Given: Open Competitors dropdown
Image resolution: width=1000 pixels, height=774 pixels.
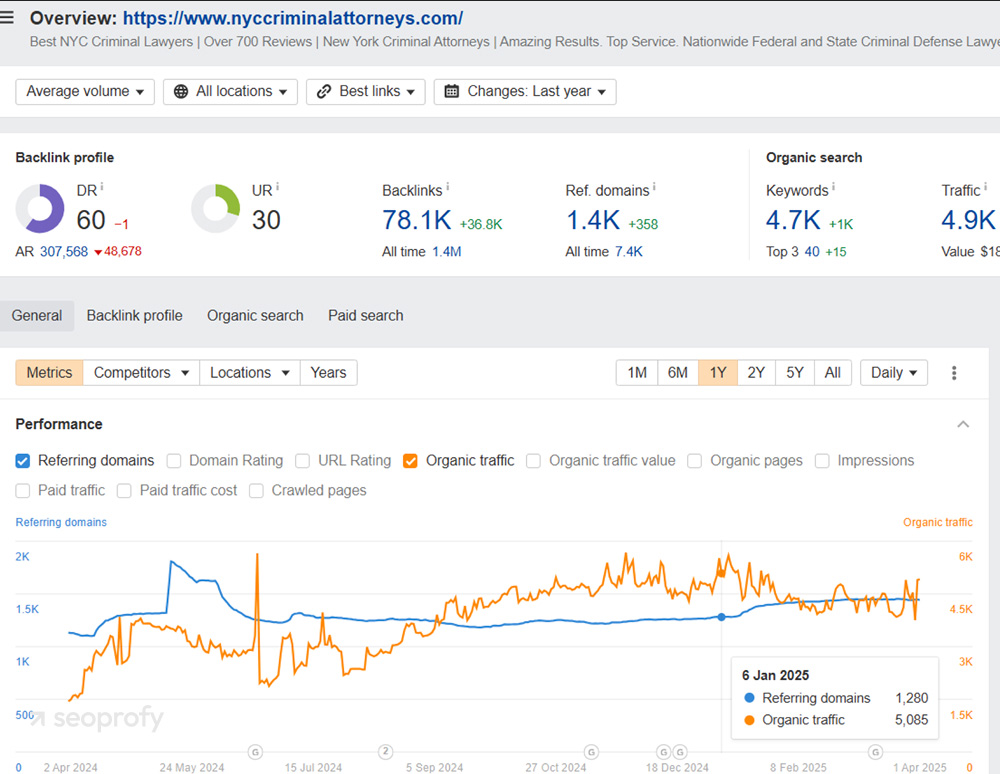Looking at the screenshot, I should (x=141, y=373).
